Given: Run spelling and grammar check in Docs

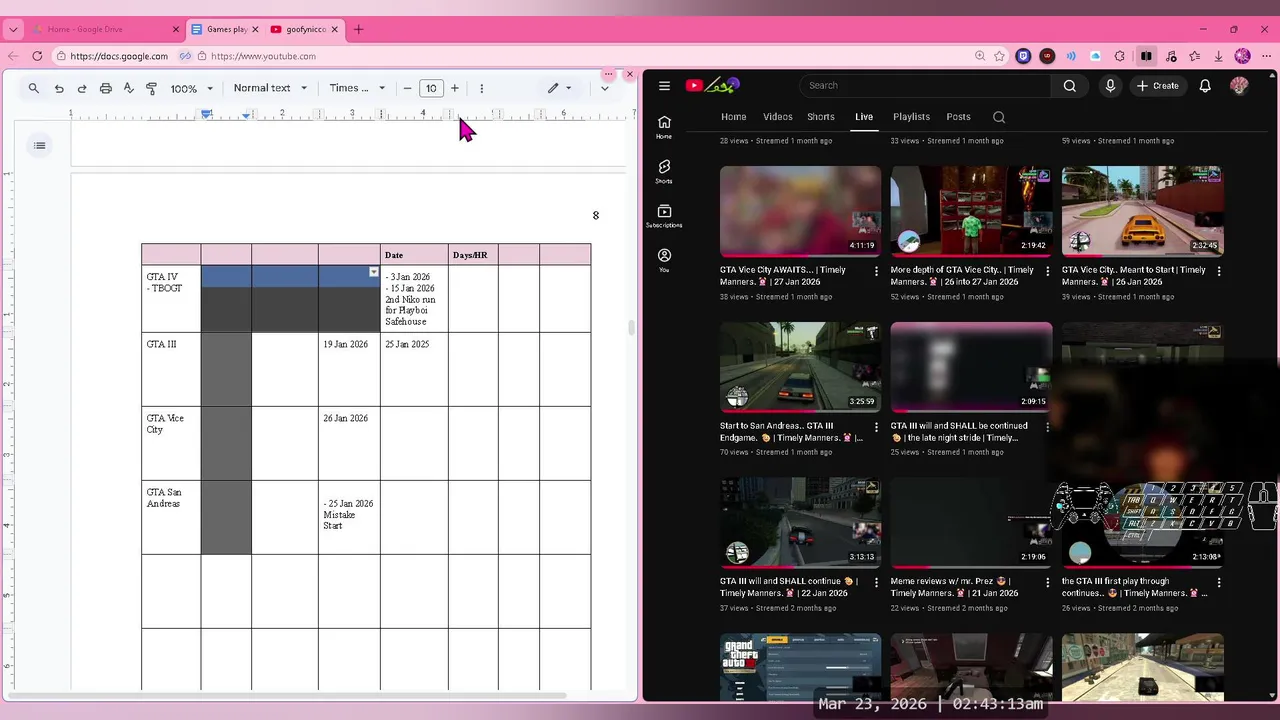Looking at the screenshot, I should pyautogui.click(x=129, y=88).
